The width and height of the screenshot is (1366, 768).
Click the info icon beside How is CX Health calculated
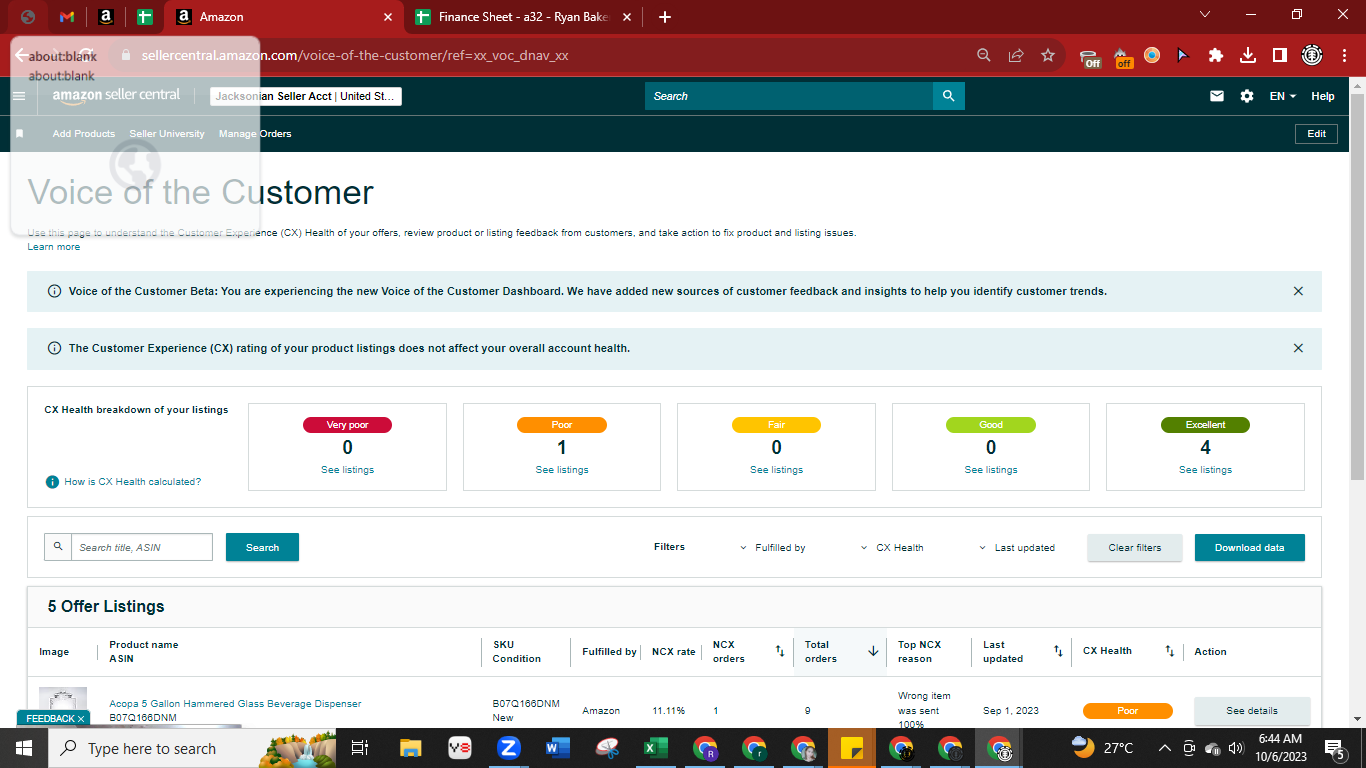[x=53, y=482]
